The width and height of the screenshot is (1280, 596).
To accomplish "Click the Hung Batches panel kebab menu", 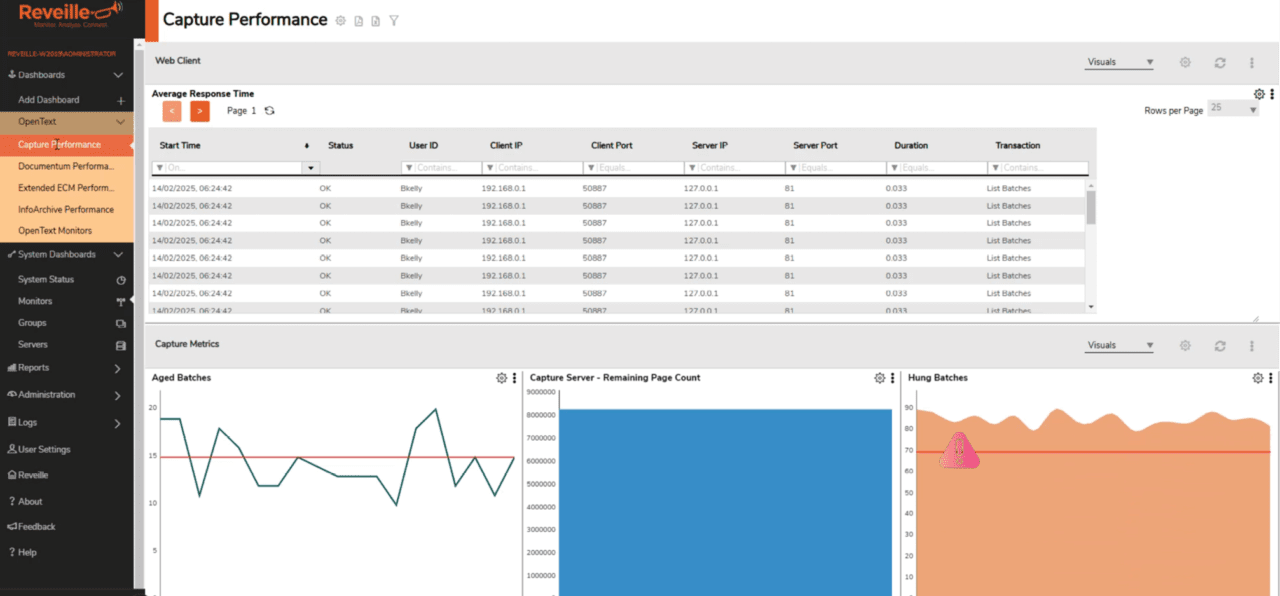I will [x=1269, y=378].
